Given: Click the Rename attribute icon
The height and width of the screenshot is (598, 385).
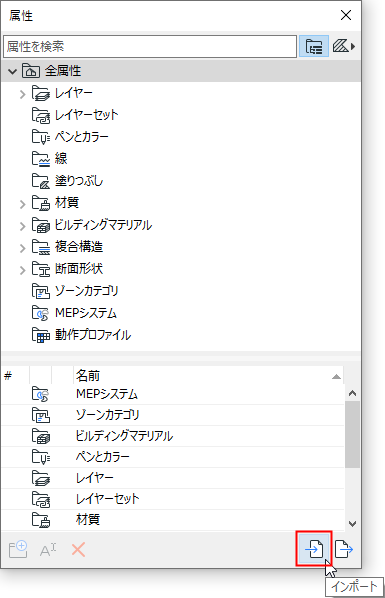Looking at the screenshot, I should point(48,550).
